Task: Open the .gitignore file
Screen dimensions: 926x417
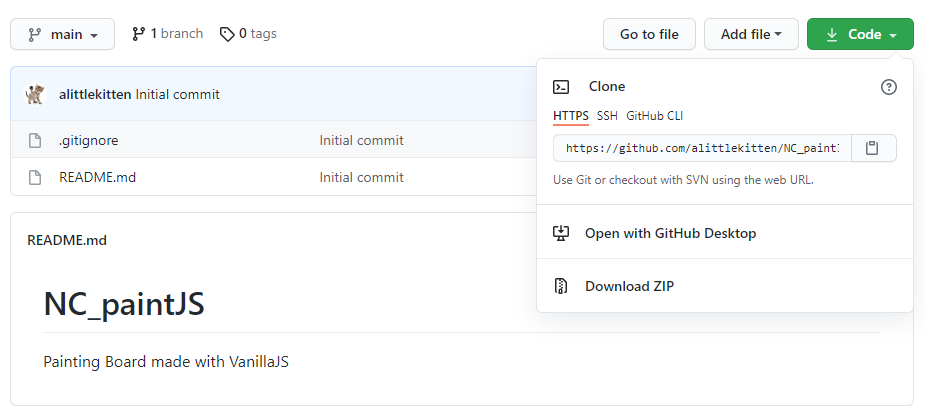Action: coord(89,141)
